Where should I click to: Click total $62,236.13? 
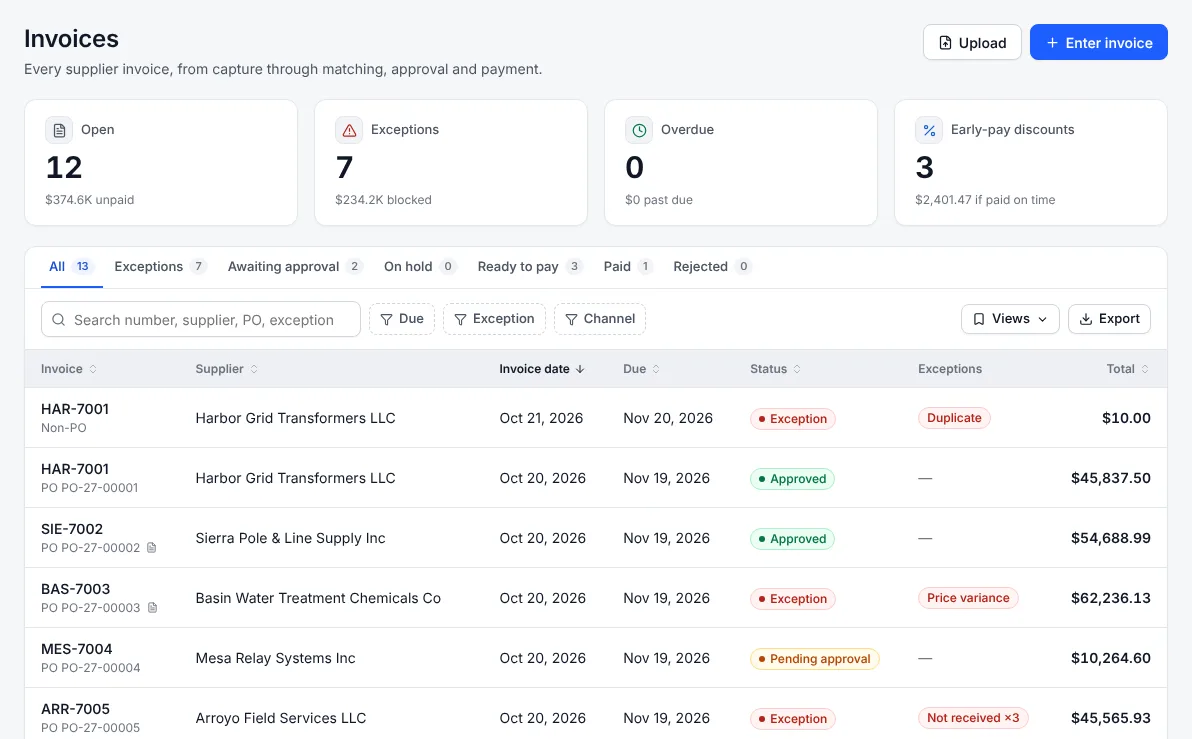tap(1111, 598)
